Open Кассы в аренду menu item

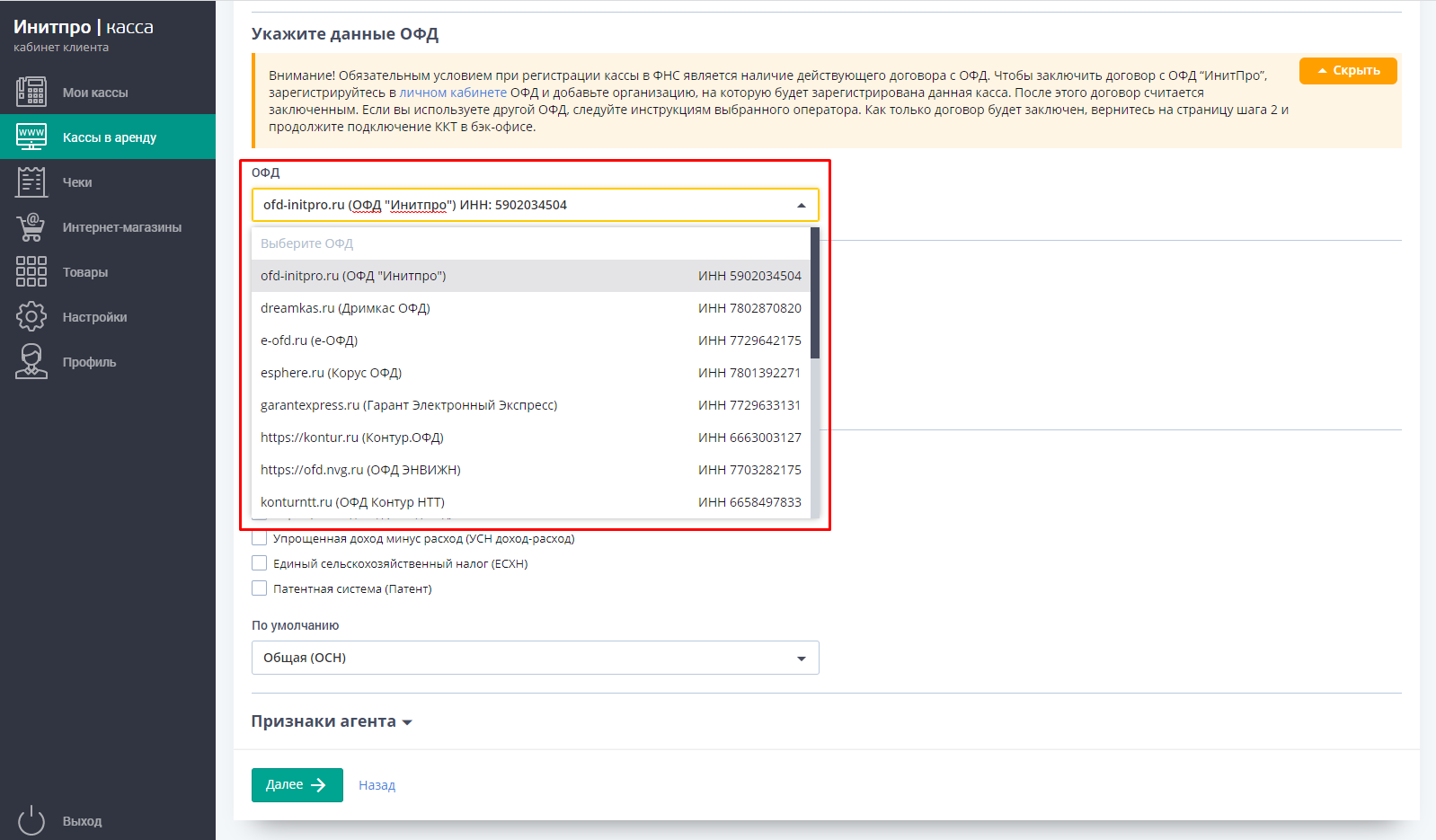click(x=108, y=137)
